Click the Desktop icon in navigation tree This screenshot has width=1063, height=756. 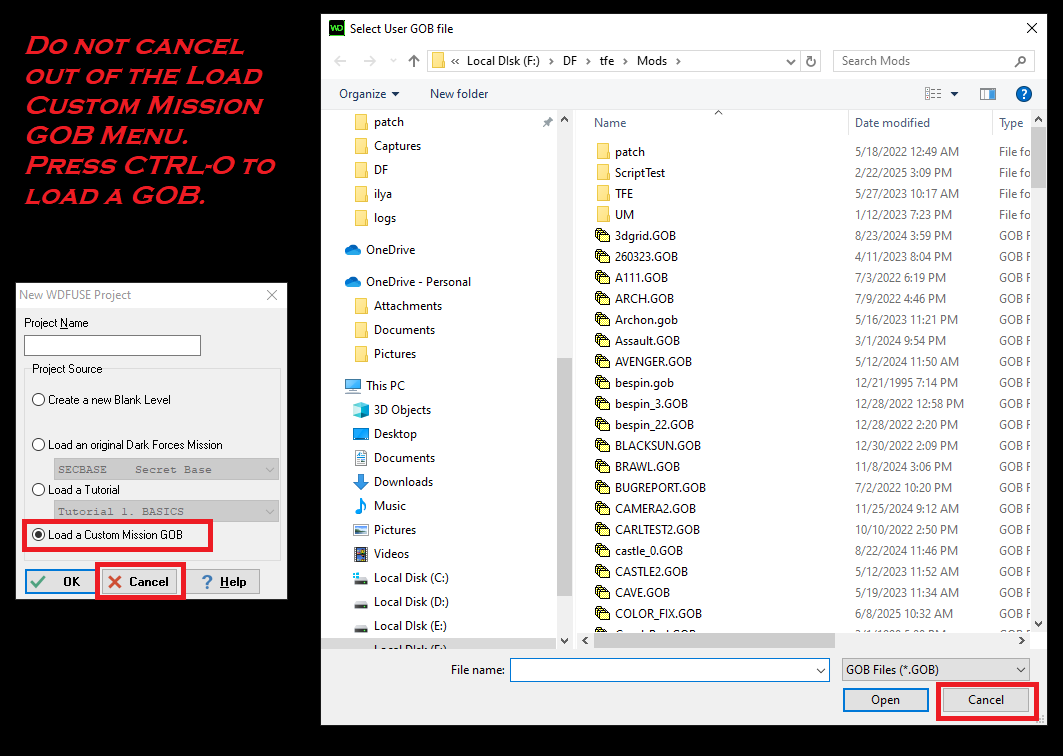coord(361,434)
